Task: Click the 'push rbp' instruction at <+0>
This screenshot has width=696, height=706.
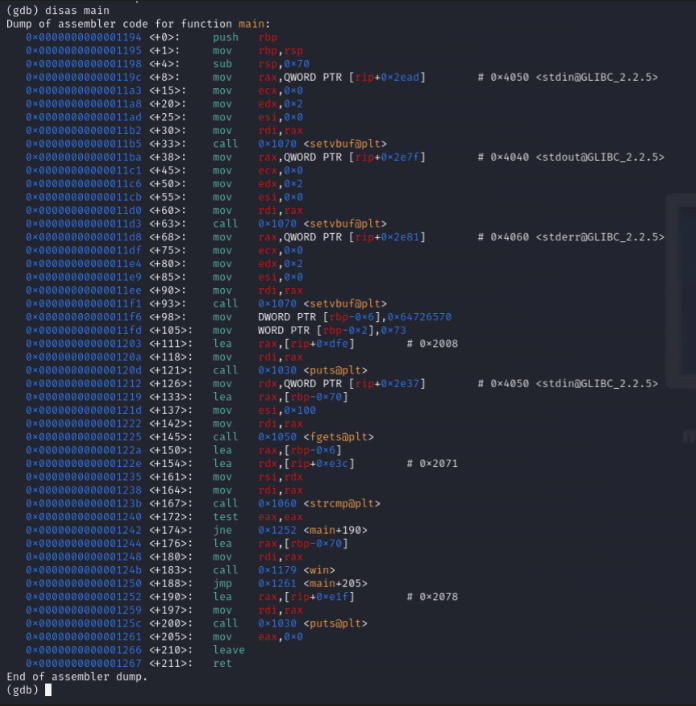Action: click(244, 36)
